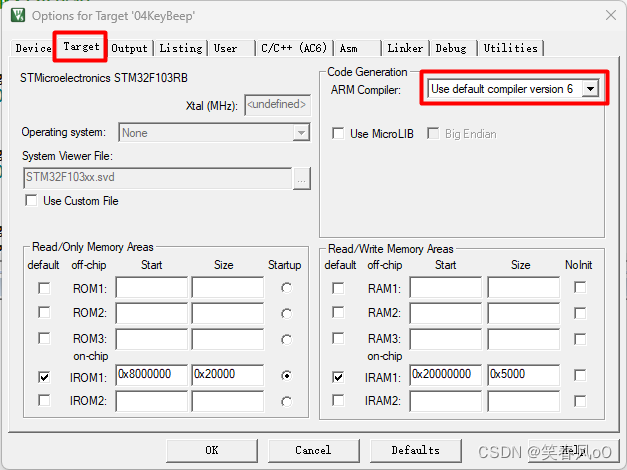Viewport: 627px width, 470px height.
Task: Edit the IROM1 Size field 0x20000
Action: click(228, 375)
